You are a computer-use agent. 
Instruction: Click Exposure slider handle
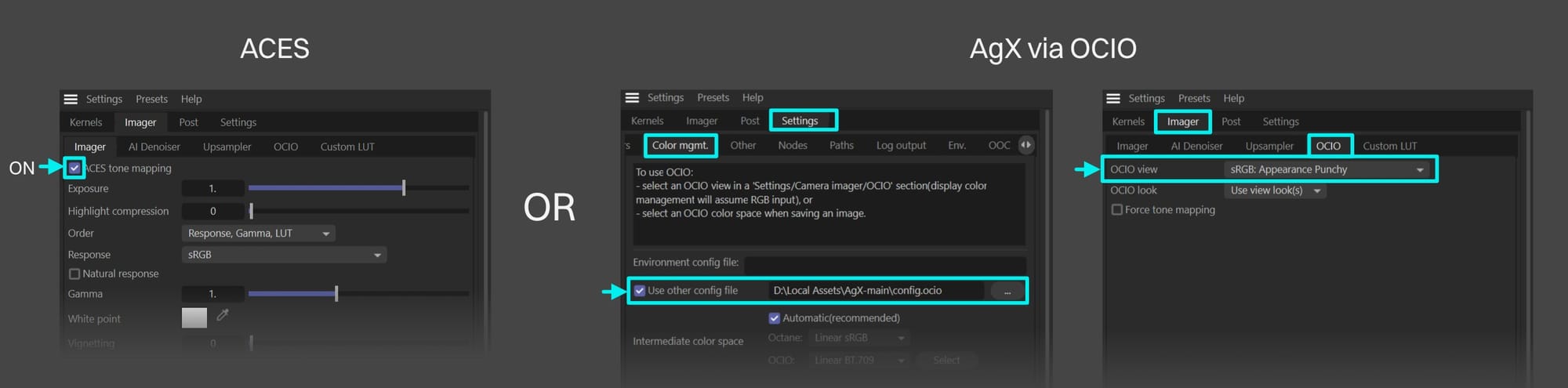coord(404,188)
